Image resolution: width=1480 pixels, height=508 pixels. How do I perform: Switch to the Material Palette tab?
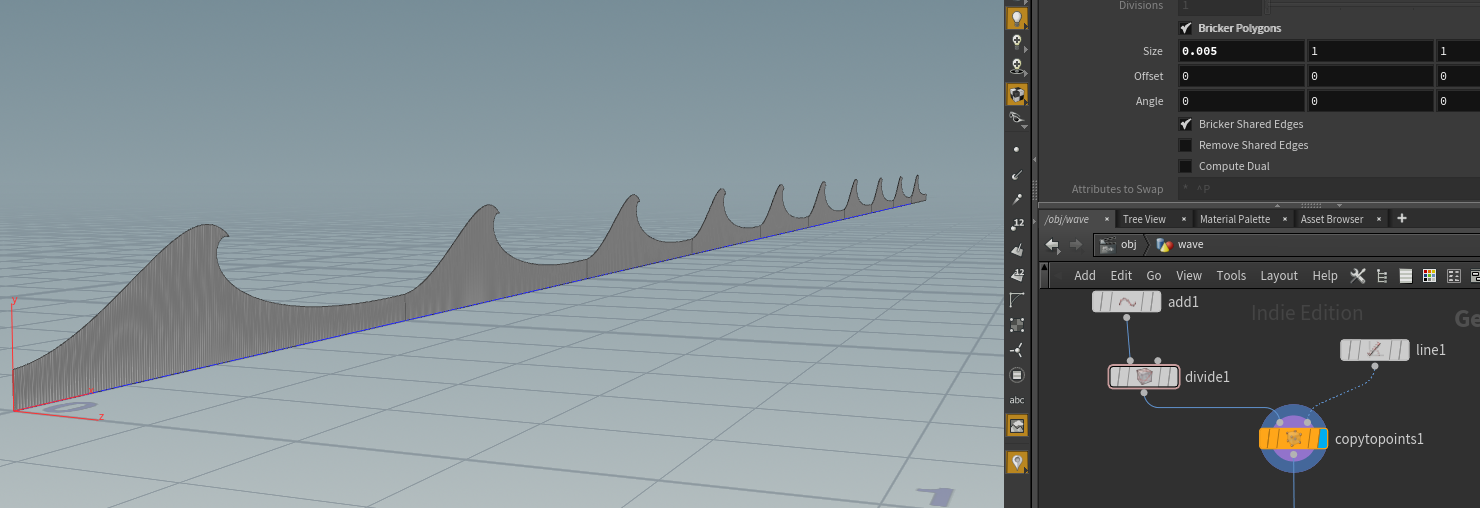click(1234, 219)
